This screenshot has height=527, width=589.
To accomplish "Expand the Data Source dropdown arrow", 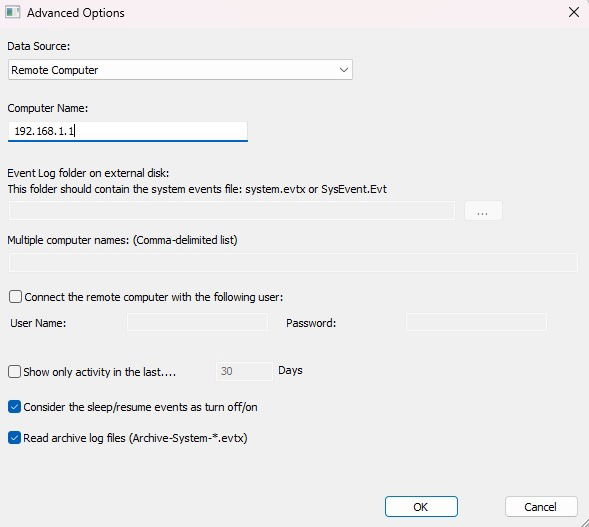I will [x=343, y=70].
